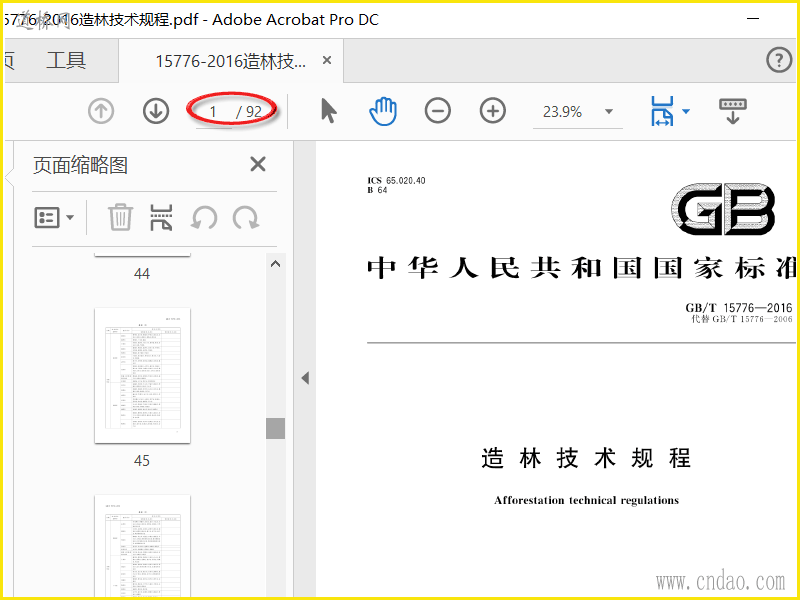Go to previous page with up arrow
The height and width of the screenshot is (600, 800).
click(101, 111)
